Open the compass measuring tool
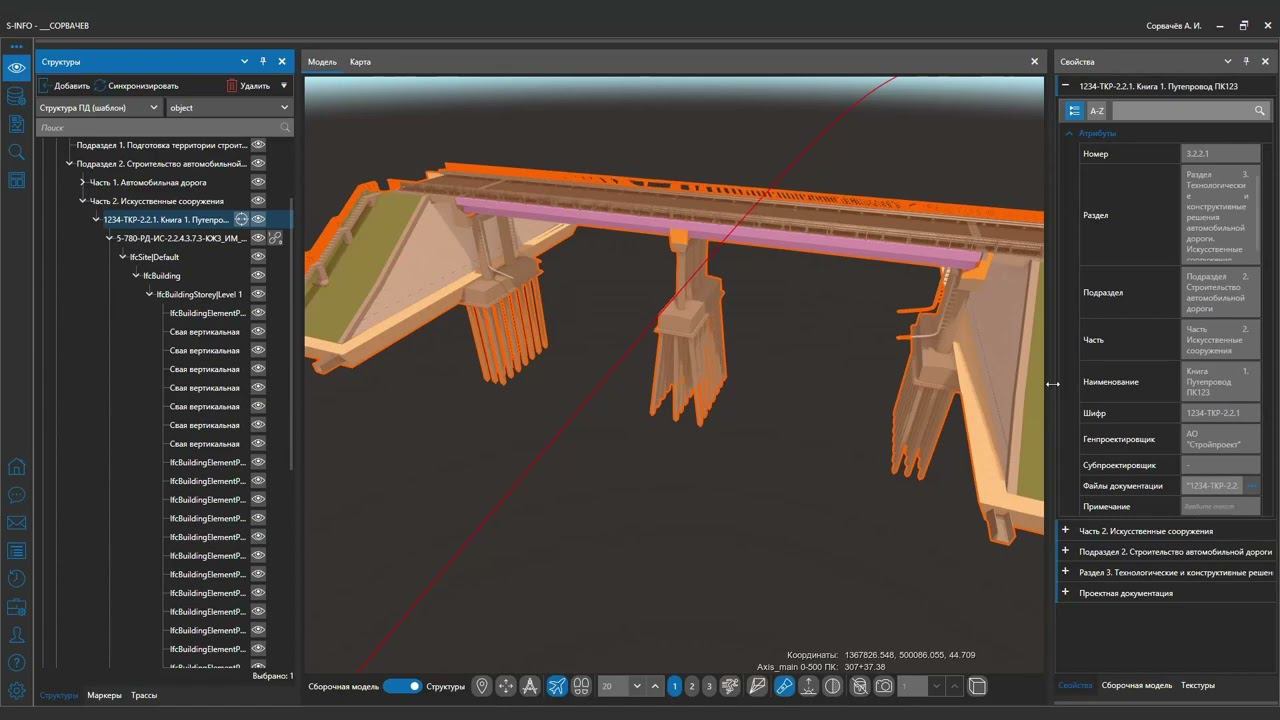This screenshot has width=1280, height=720. pyautogui.click(x=530, y=686)
